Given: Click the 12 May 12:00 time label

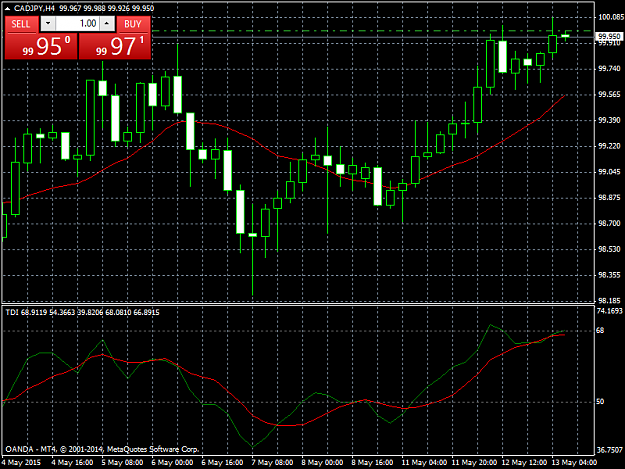Looking at the screenshot, I should click(x=524, y=463).
